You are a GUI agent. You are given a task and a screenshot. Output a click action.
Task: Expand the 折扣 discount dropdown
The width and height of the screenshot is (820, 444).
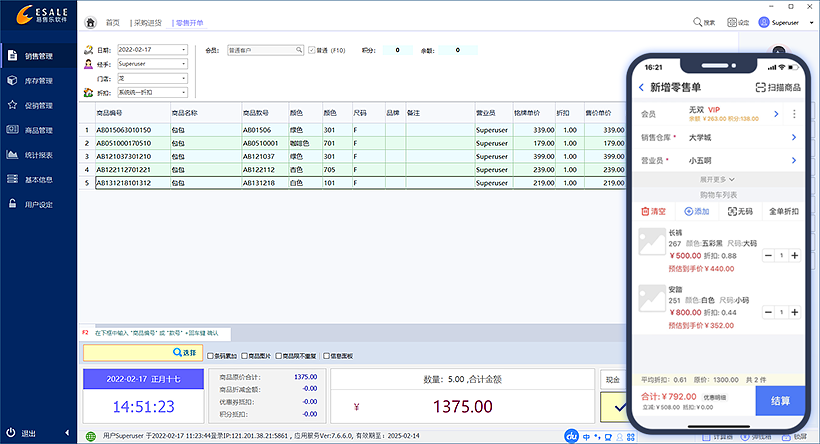click(184, 91)
